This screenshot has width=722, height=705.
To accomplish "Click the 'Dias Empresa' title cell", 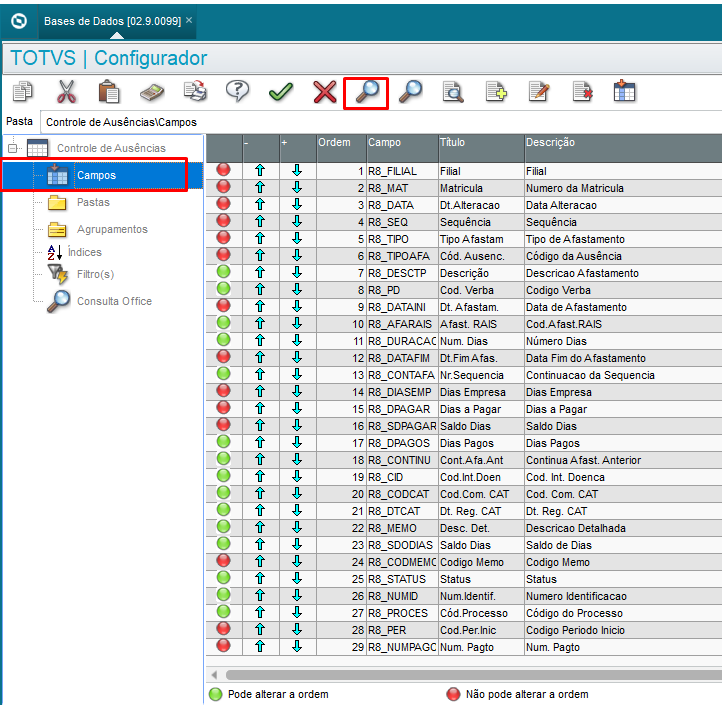I will [481, 392].
